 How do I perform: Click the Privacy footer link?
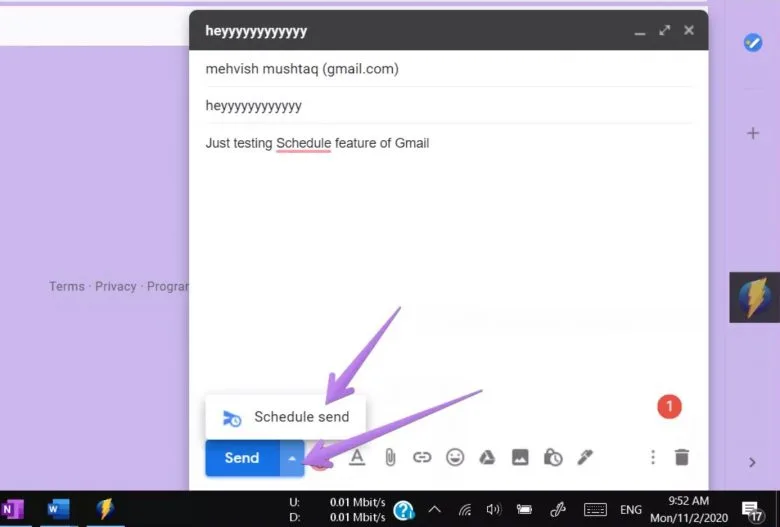[x=116, y=286]
